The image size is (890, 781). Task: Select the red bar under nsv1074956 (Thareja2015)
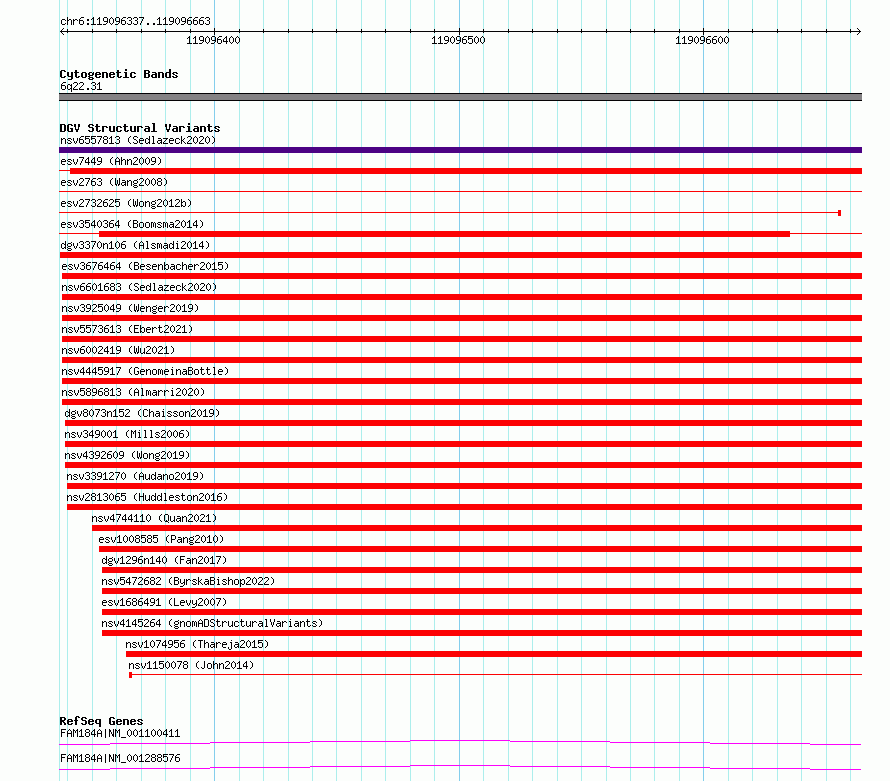click(494, 654)
